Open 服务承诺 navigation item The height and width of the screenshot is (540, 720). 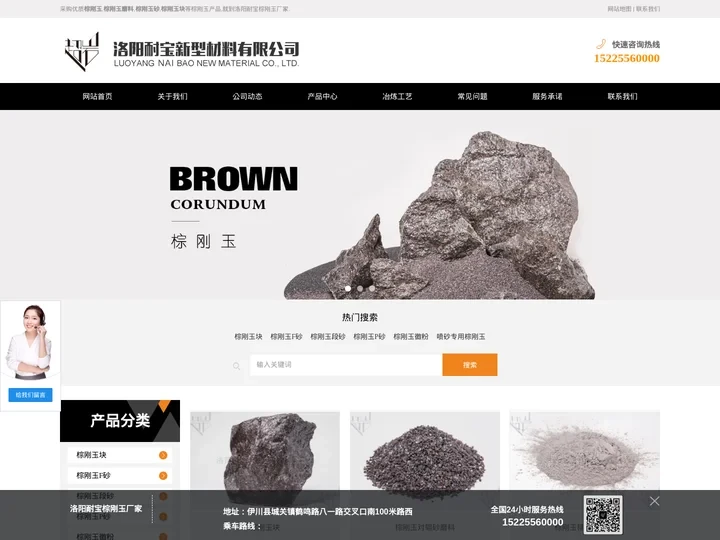click(x=547, y=96)
